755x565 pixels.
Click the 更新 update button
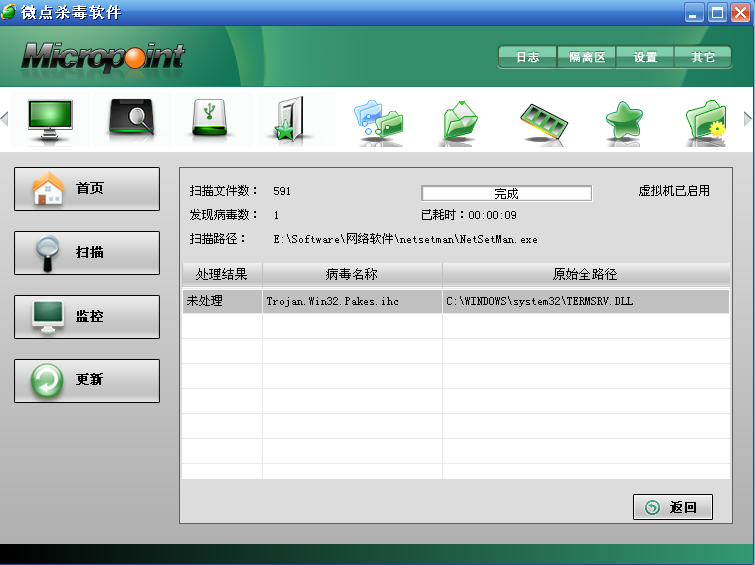pyautogui.click(x=87, y=381)
